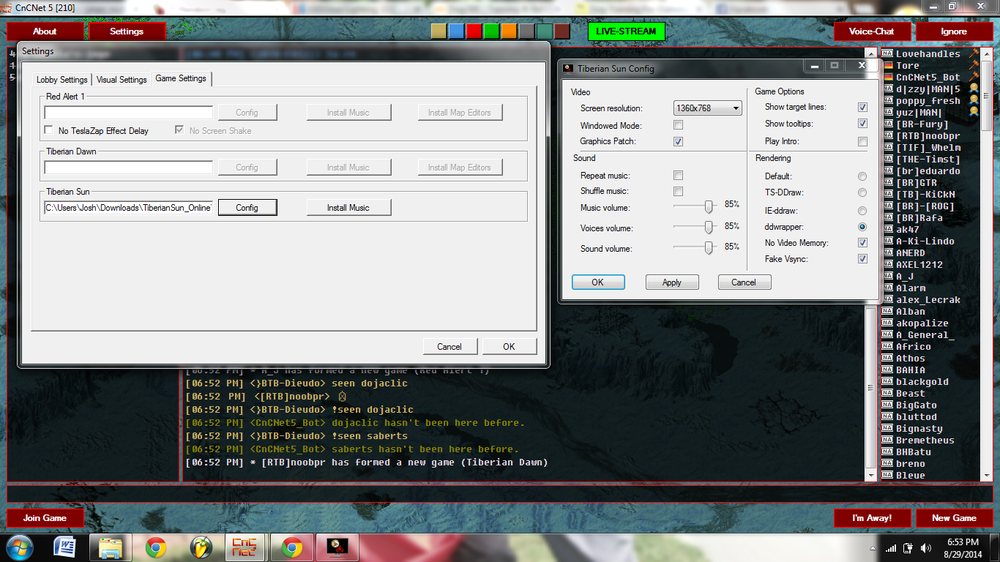This screenshot has height=562, width=1000.
Task: Click the Red Alert 1 path field
Action: 128,112
